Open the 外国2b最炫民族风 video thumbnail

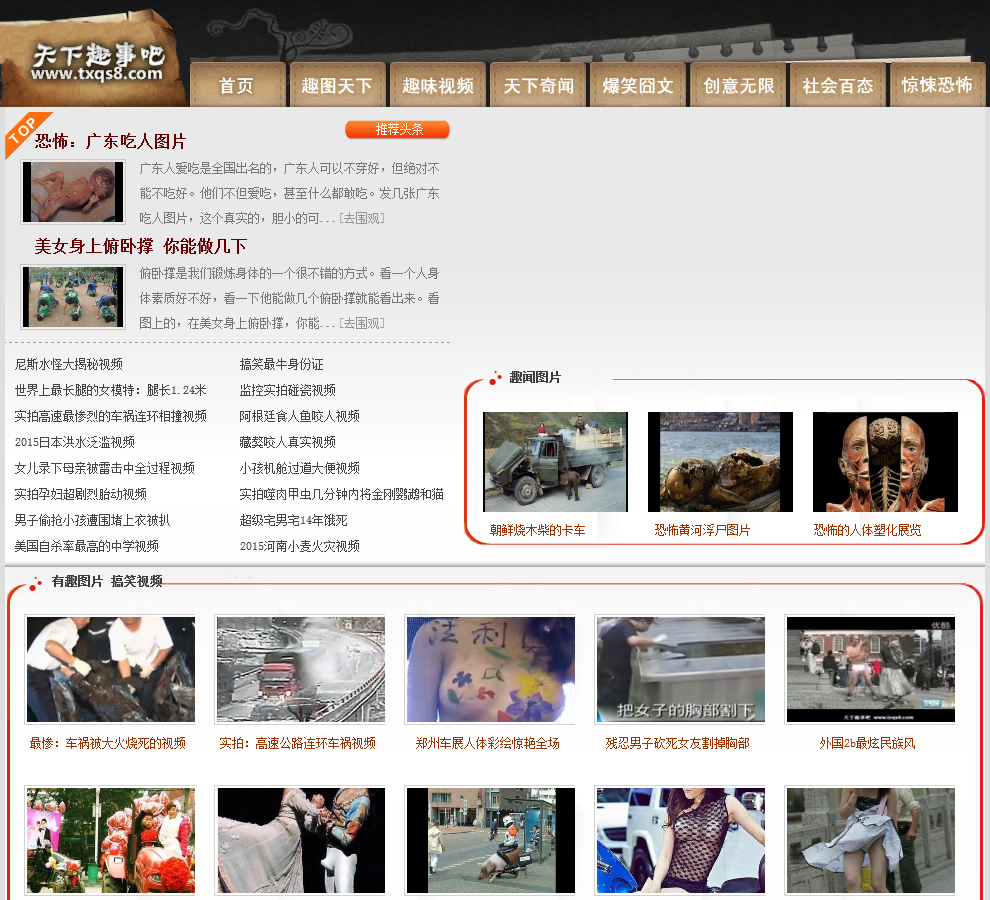[871, 669]
